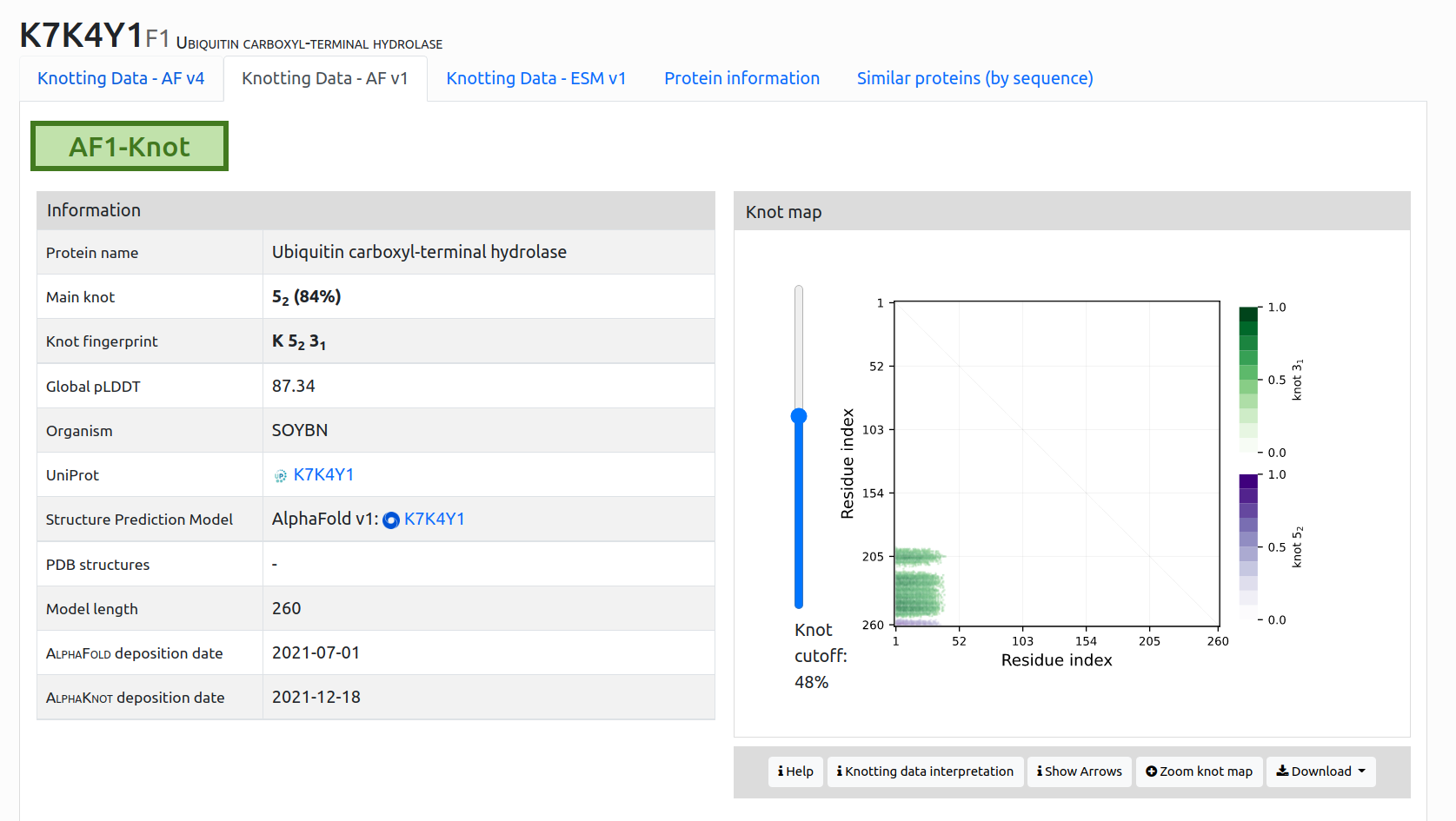
Task: Click the Show Arrows button
Action: coord(1079,771)
